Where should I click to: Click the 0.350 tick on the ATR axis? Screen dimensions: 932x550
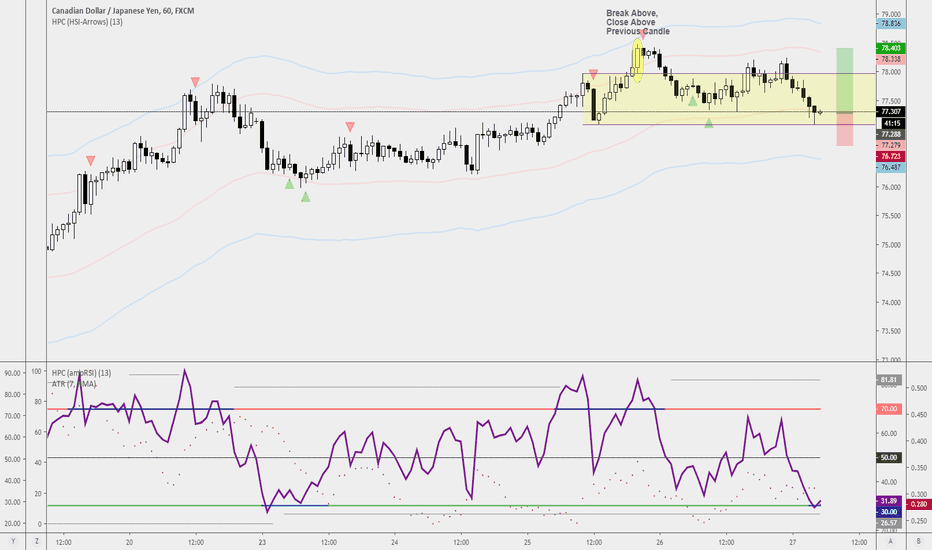918,468
